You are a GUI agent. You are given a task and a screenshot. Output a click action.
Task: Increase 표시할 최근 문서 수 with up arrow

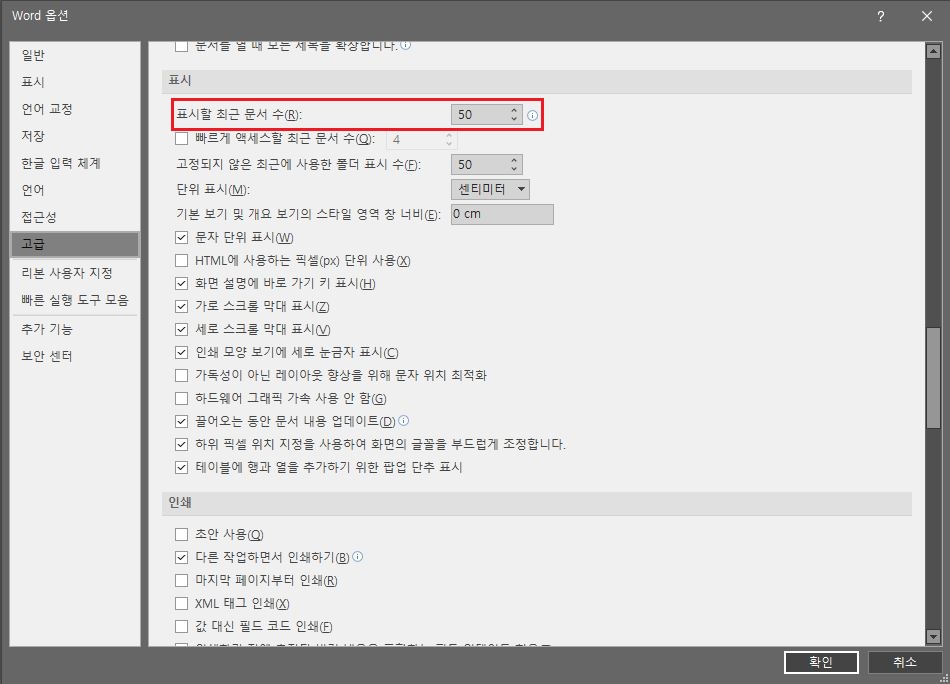514,110
